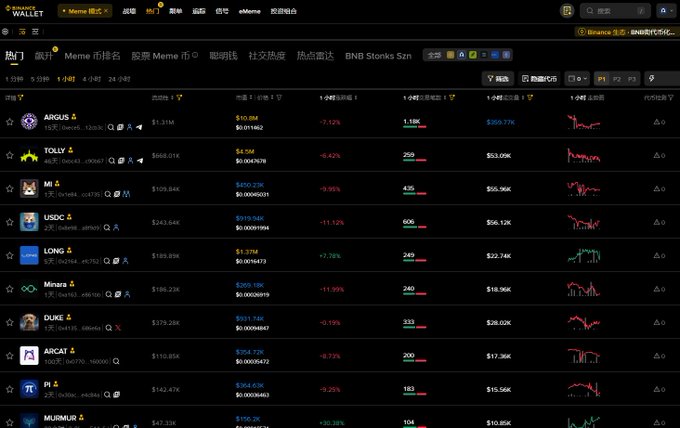Toggle the favorite star on LONG
The height and width of the screenshot is (428, 680).
pyautogui.click(x=10, y=255)
